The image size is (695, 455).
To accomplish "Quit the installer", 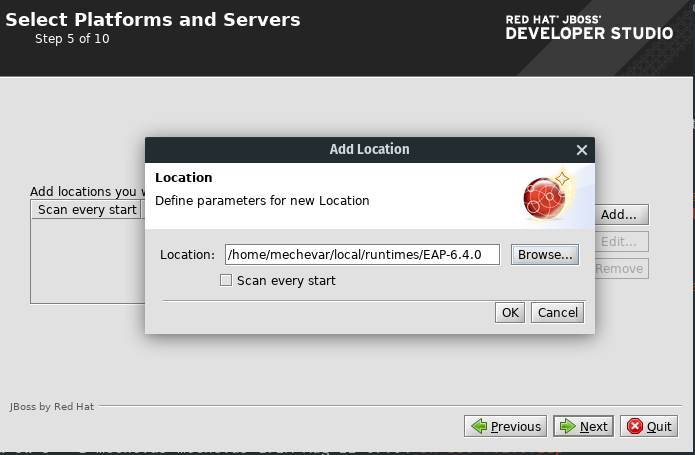I will coord(649,426).
